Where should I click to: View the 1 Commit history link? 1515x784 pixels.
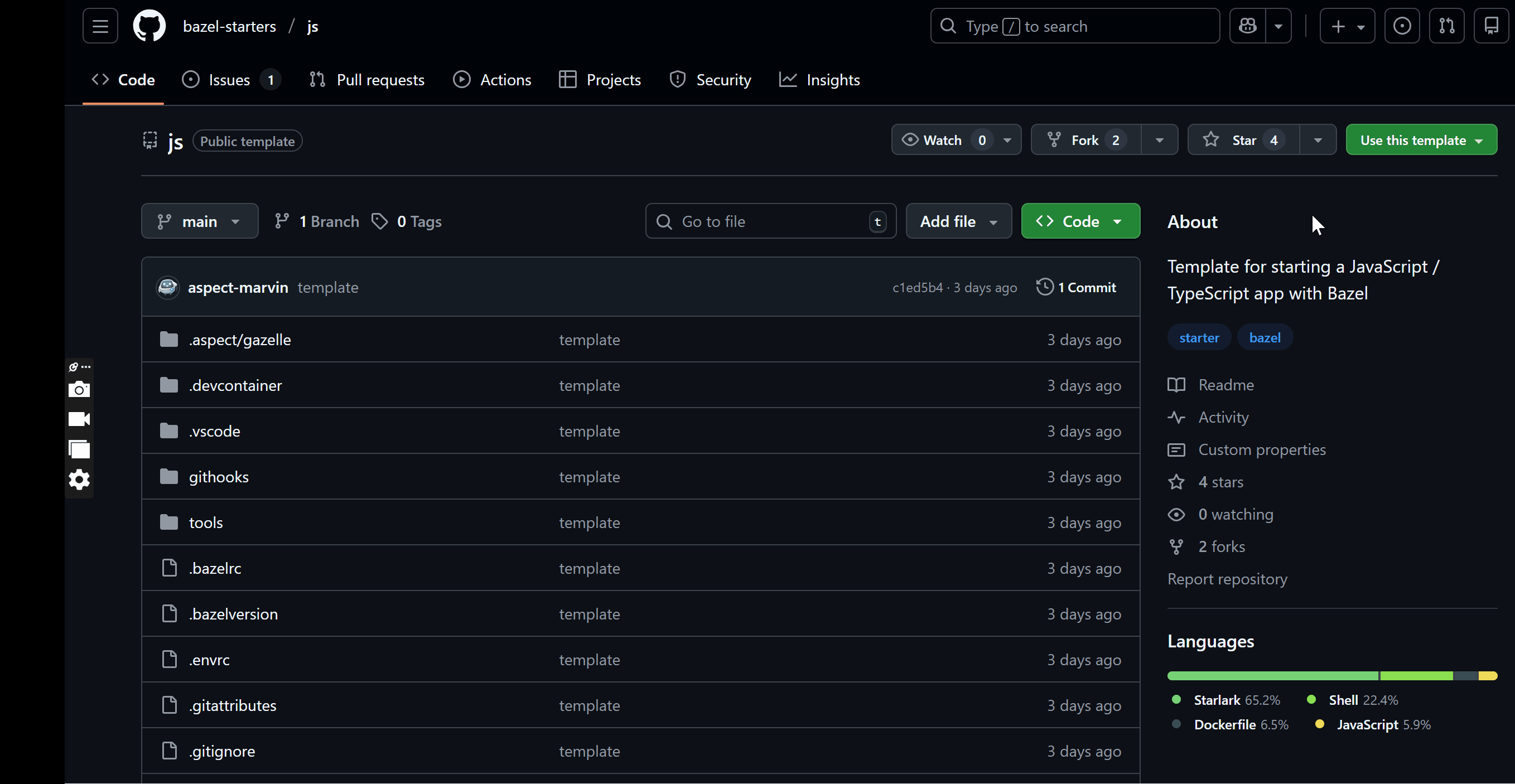click(x=1076, y=287)
